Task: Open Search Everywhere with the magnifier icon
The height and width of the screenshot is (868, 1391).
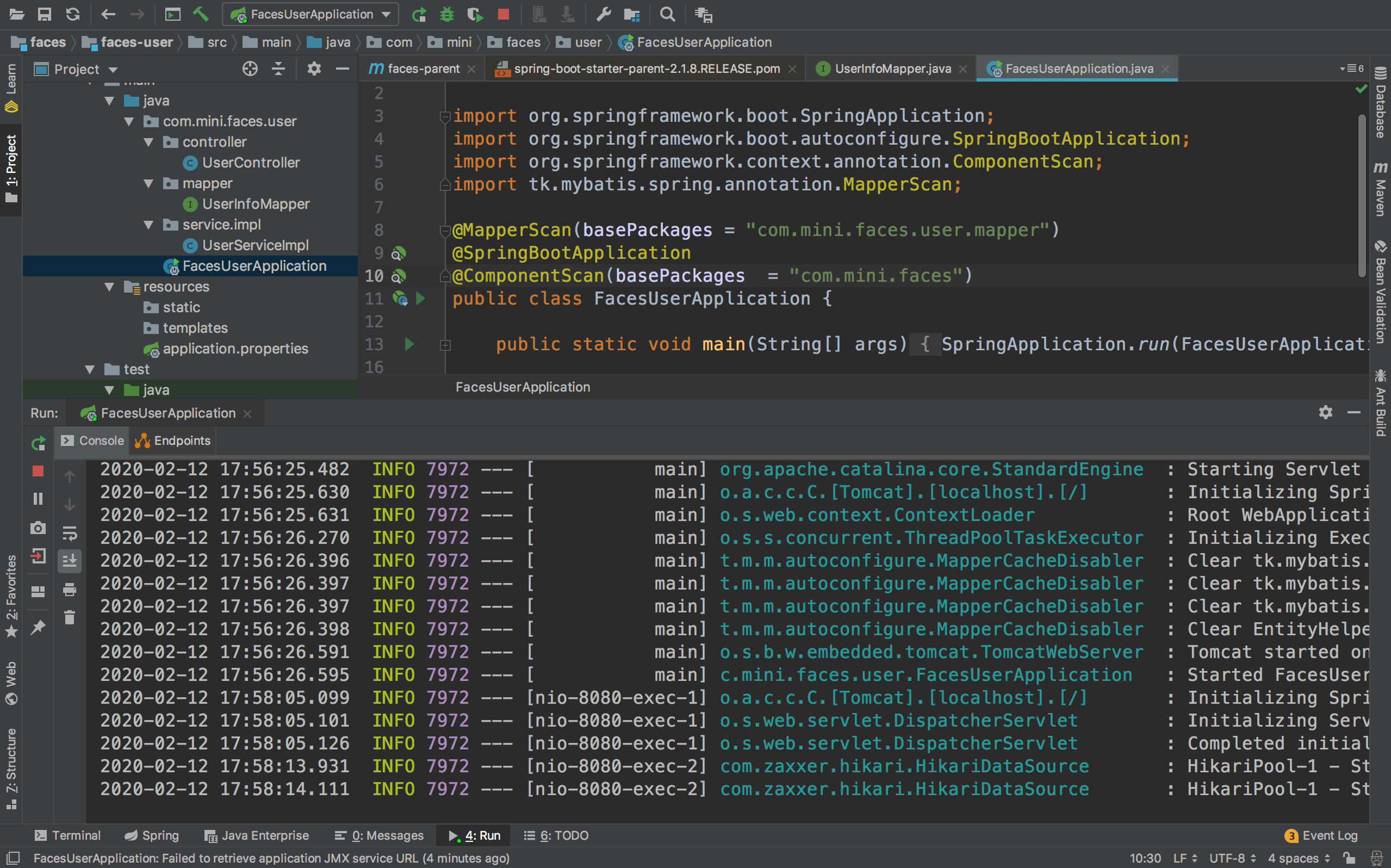Action: tap(667, 14)
